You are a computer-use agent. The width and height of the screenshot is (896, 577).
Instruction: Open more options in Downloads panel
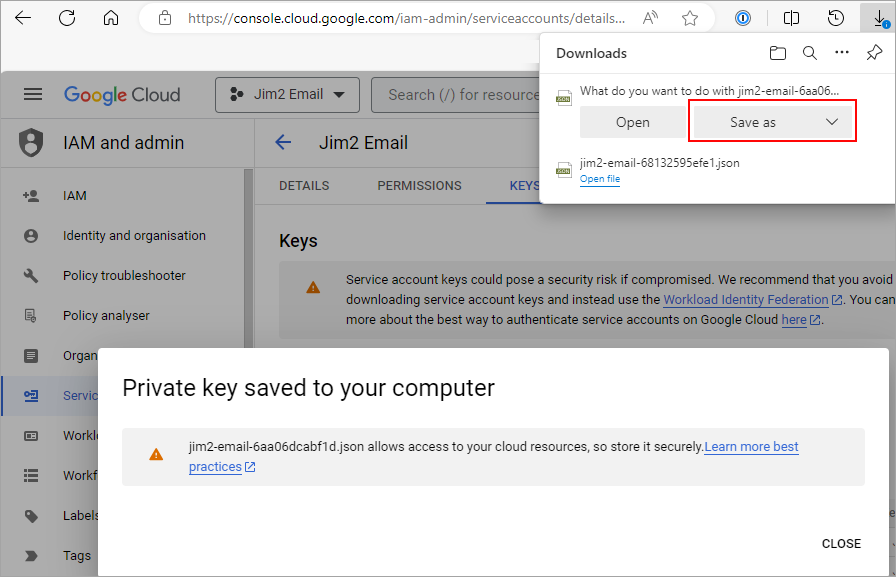tap(842, 53)
